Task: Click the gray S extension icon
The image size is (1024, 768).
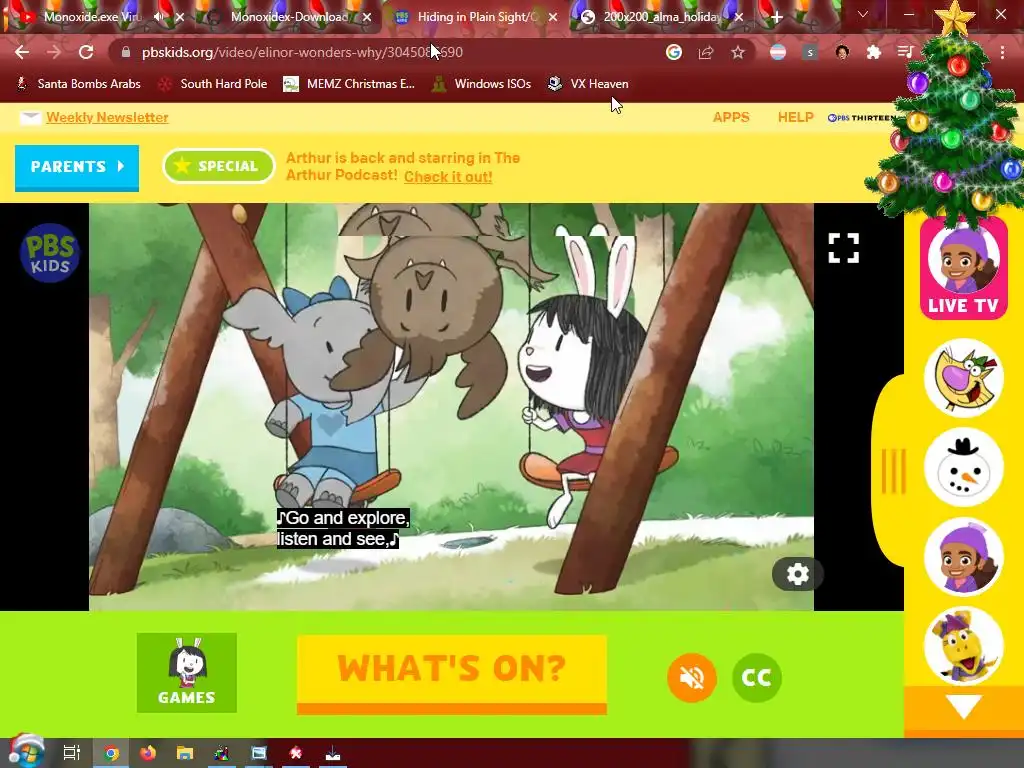Action: 810,52
